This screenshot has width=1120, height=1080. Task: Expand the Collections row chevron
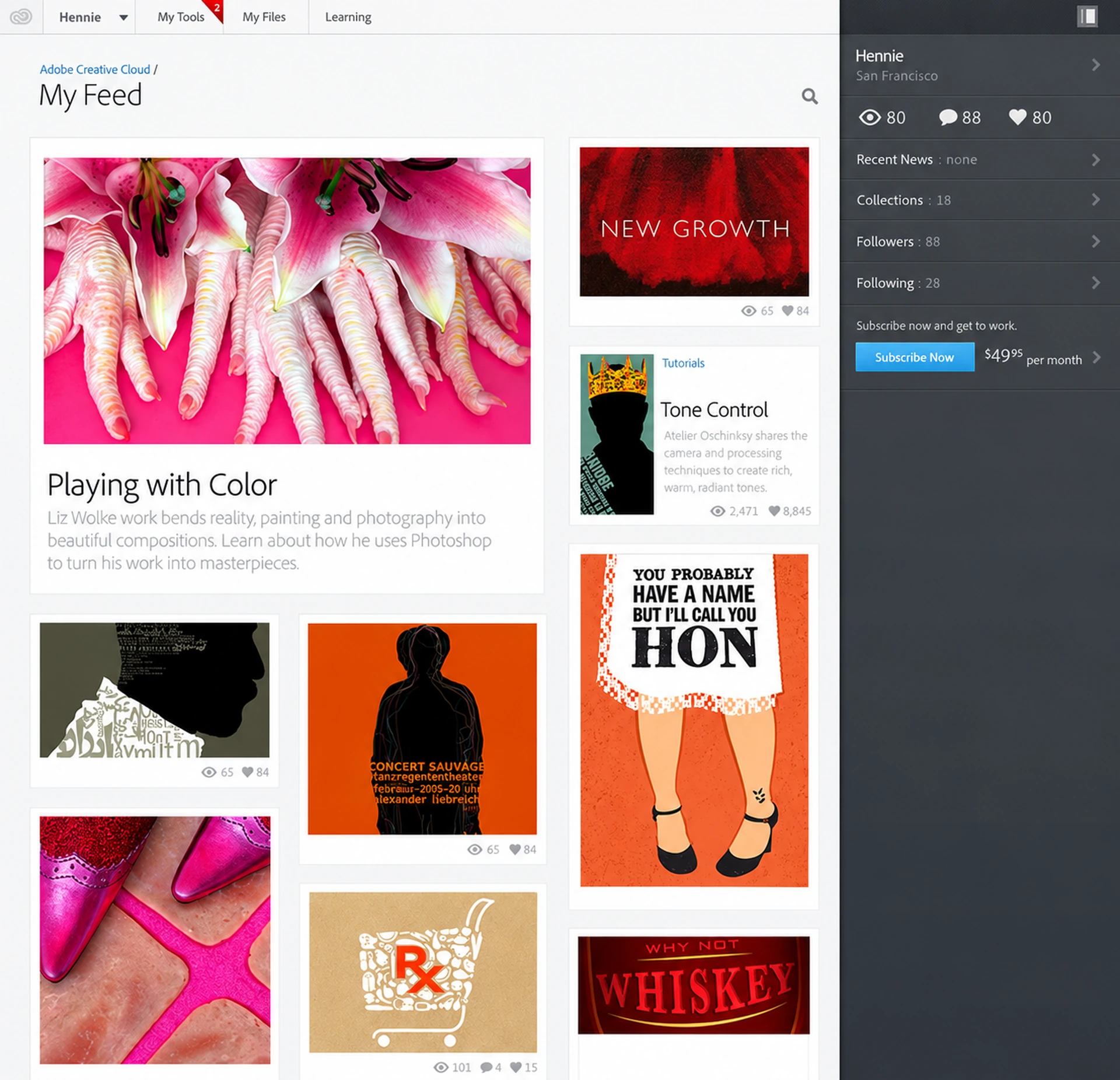click(x=1095, y=200)
